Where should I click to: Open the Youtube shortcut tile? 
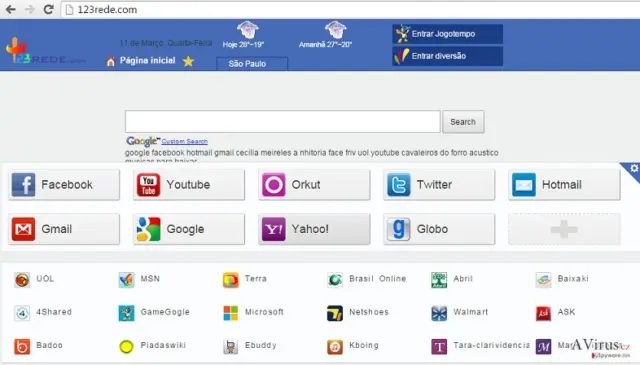(189, 185)
